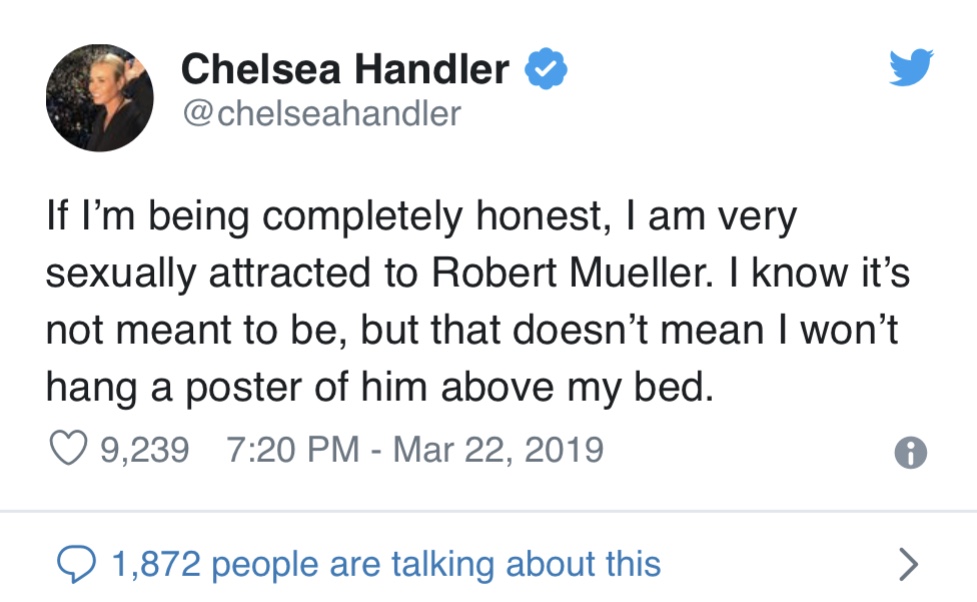This screenshot has width=977, height=602.
Task: Open the conversation with the right chevron
Action: point(908,565)
